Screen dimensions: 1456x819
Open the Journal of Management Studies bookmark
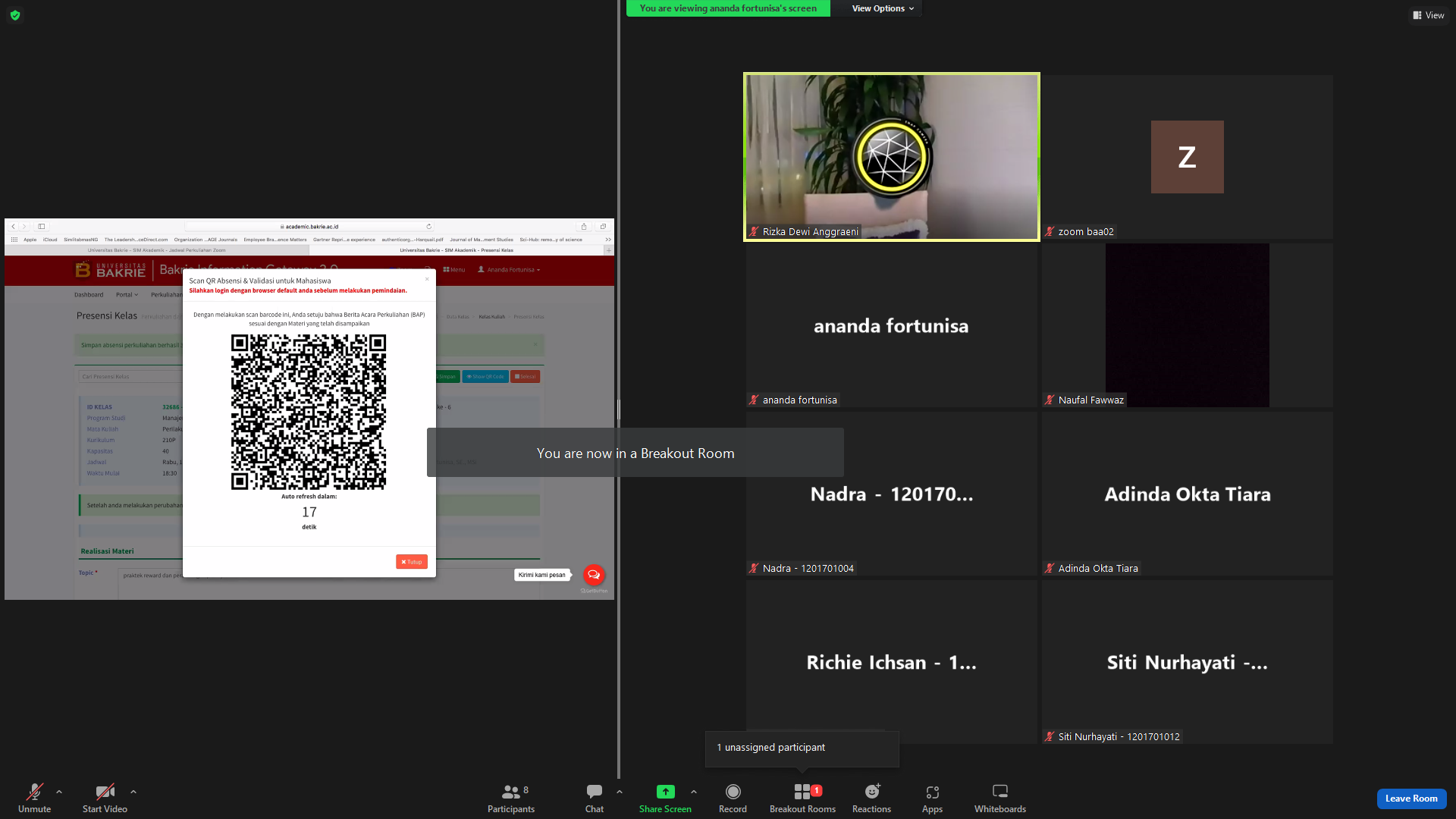[x=482, y=240]
